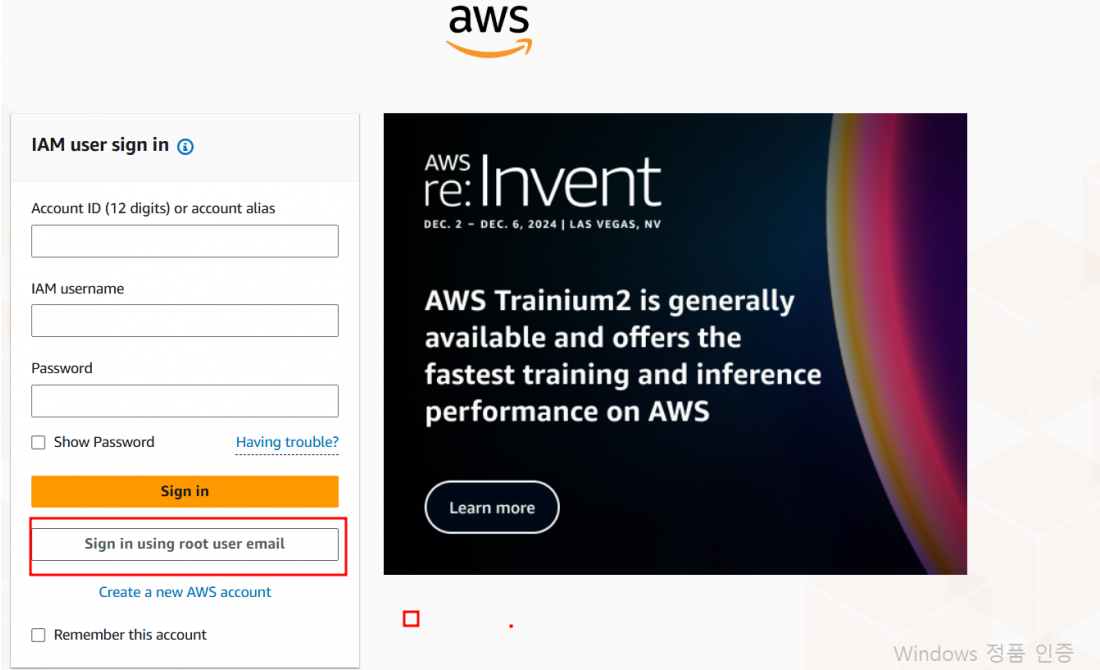The height and width of the screenshot is (670, 1100).
Task: Click the Remember this account label
Action: (x=130, y=635)
